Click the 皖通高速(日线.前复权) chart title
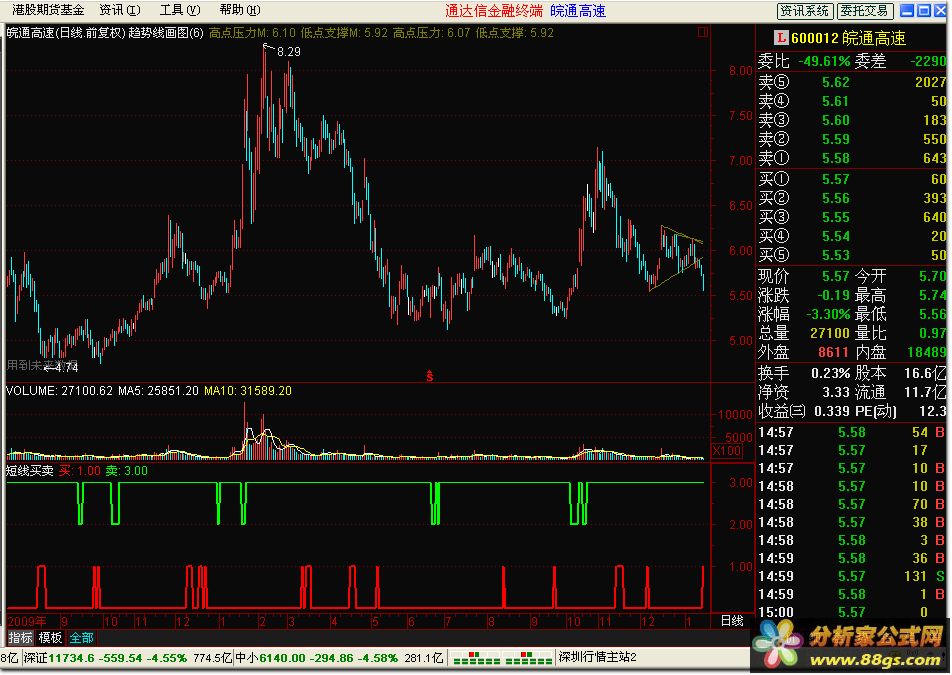This screenshot has width=952, height=675. pos(67,33)
